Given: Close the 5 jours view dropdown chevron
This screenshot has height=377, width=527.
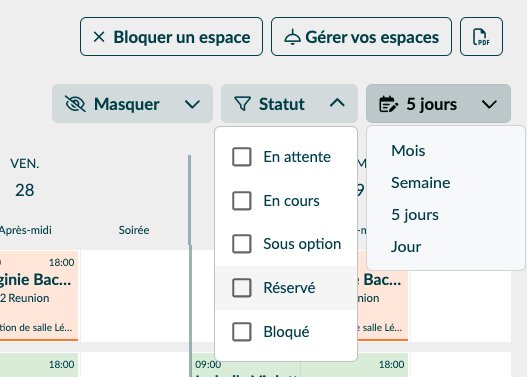Looking at the screenshot, I should click(489, 104).
